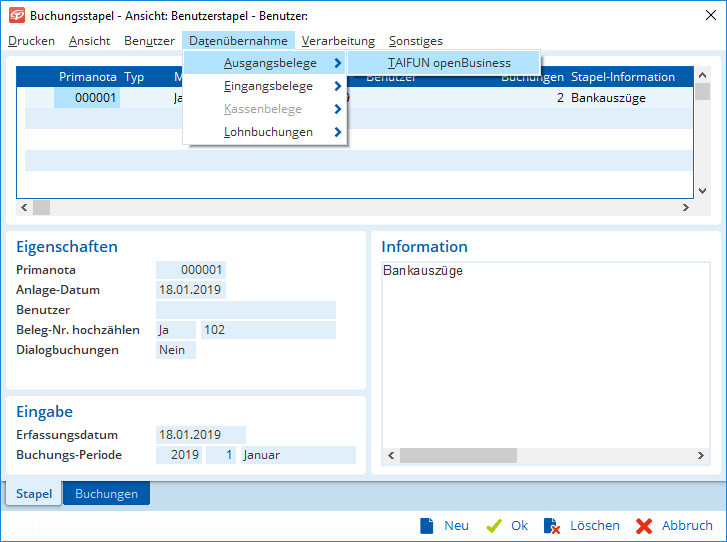The width and height of the screenshot is (727, 542).
Task: Click Buchungs-Periode year 2019 field
Action: pyautogui.click(x=179, y=455)
